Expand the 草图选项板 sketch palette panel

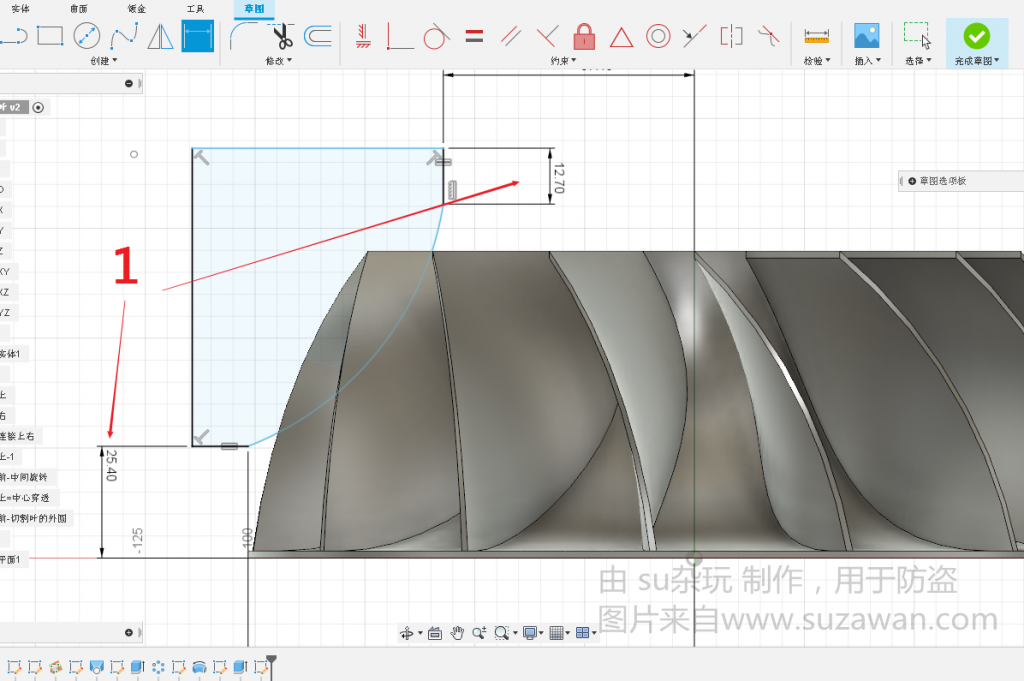[912, 181]
